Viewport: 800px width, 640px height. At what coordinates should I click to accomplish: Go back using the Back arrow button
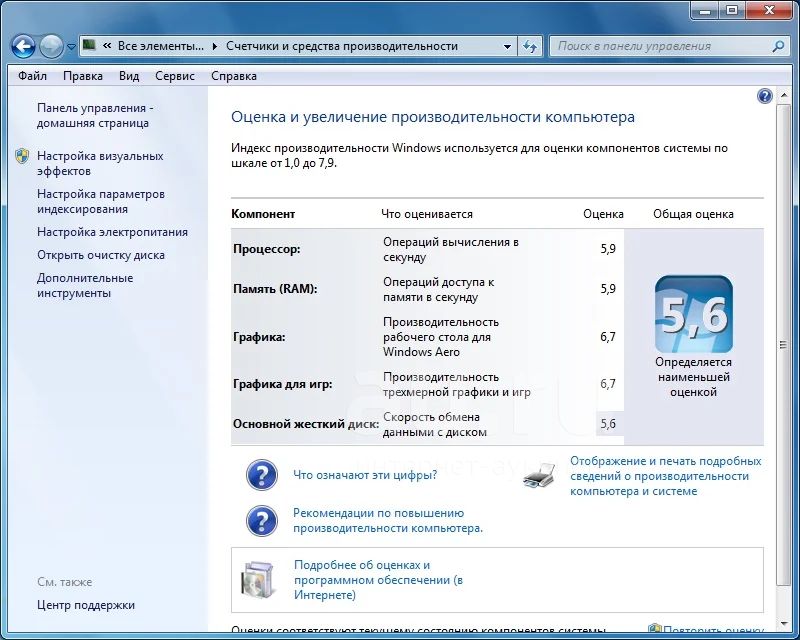23,46
